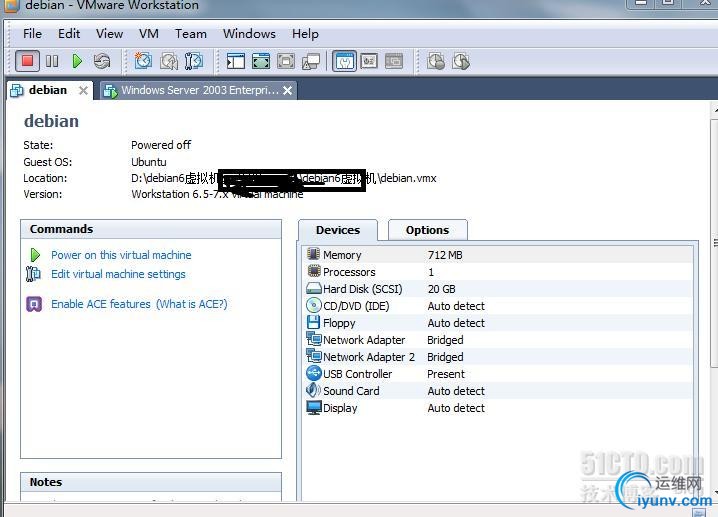Click the Commands panel header
The height and width of the screenshot is (517, 718).
click(151, 229)
